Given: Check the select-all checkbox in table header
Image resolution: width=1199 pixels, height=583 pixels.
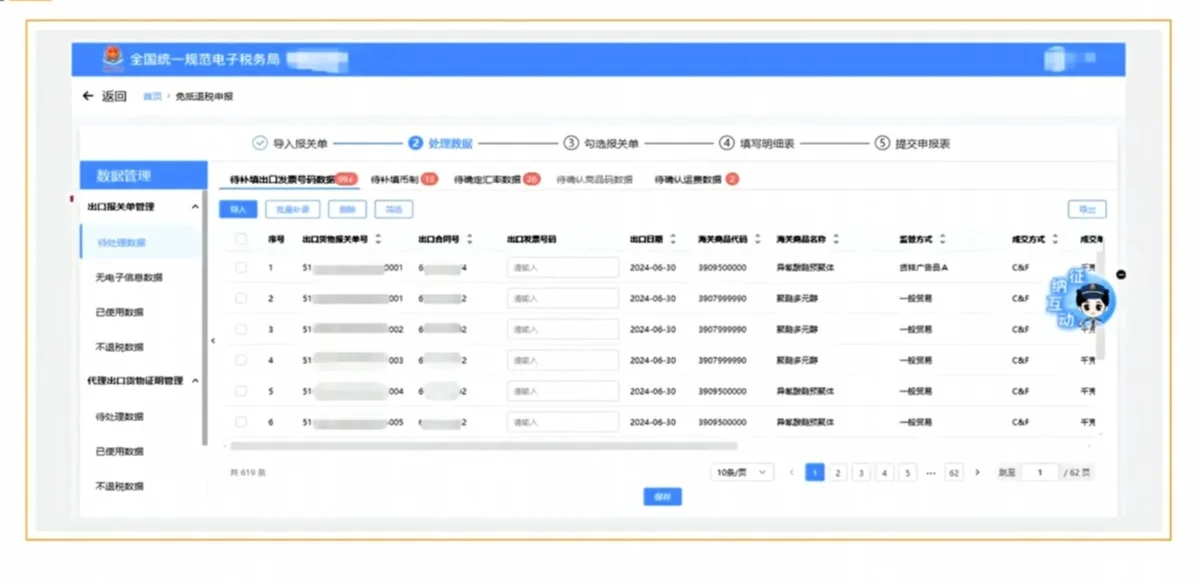Looking at the screenshot, I should click(241, 238).
